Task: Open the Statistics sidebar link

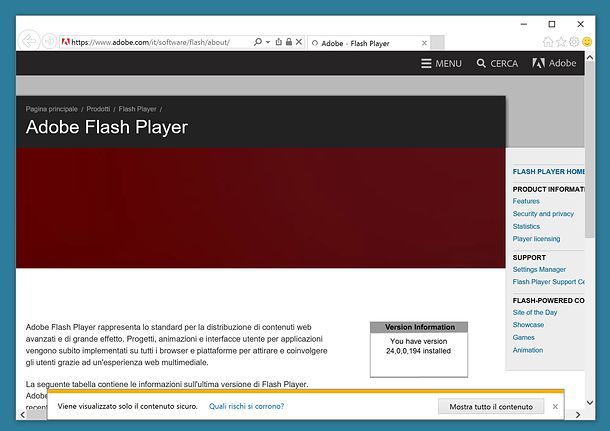Action: pyautogui.click(x=526, y=226)
